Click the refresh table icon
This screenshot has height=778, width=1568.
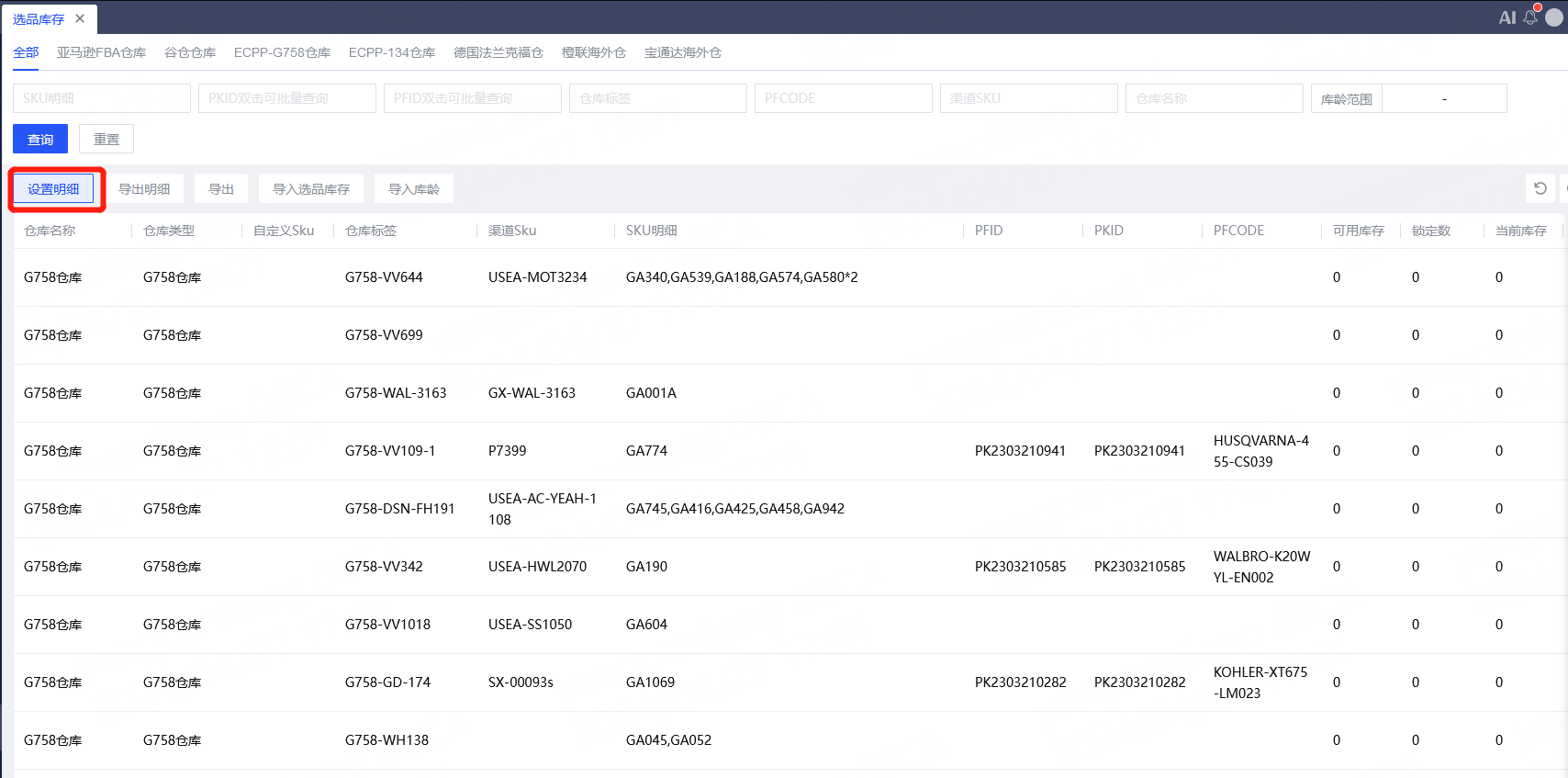(x=1540, y=188)
